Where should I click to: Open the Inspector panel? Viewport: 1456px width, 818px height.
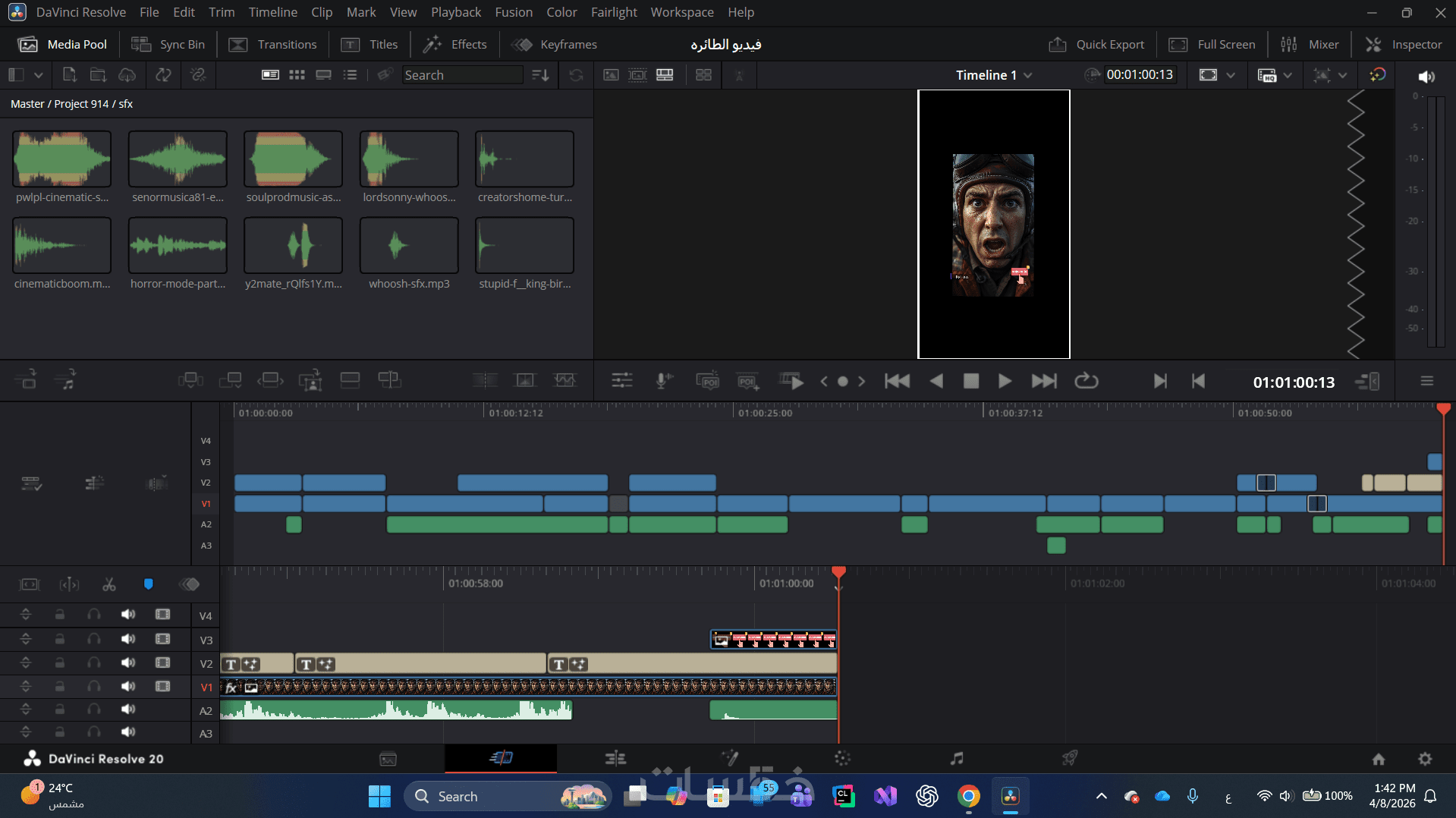pos(1404,45)
